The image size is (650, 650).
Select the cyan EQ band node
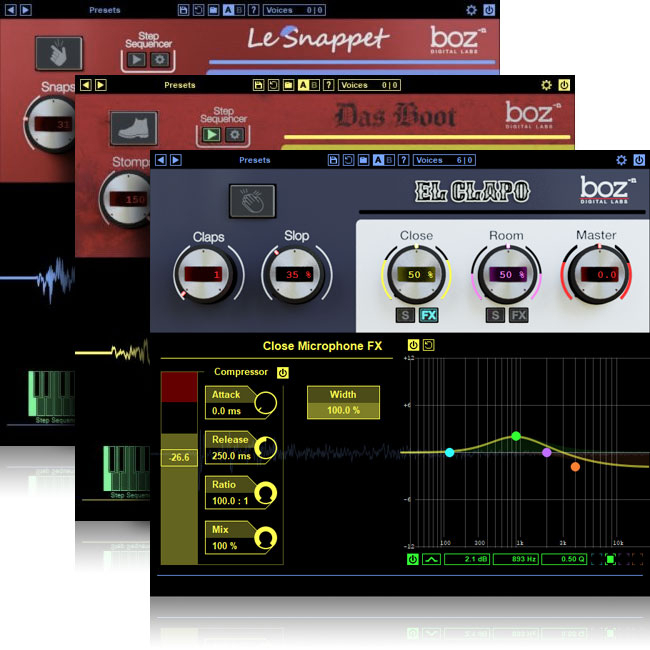point(449,452)
